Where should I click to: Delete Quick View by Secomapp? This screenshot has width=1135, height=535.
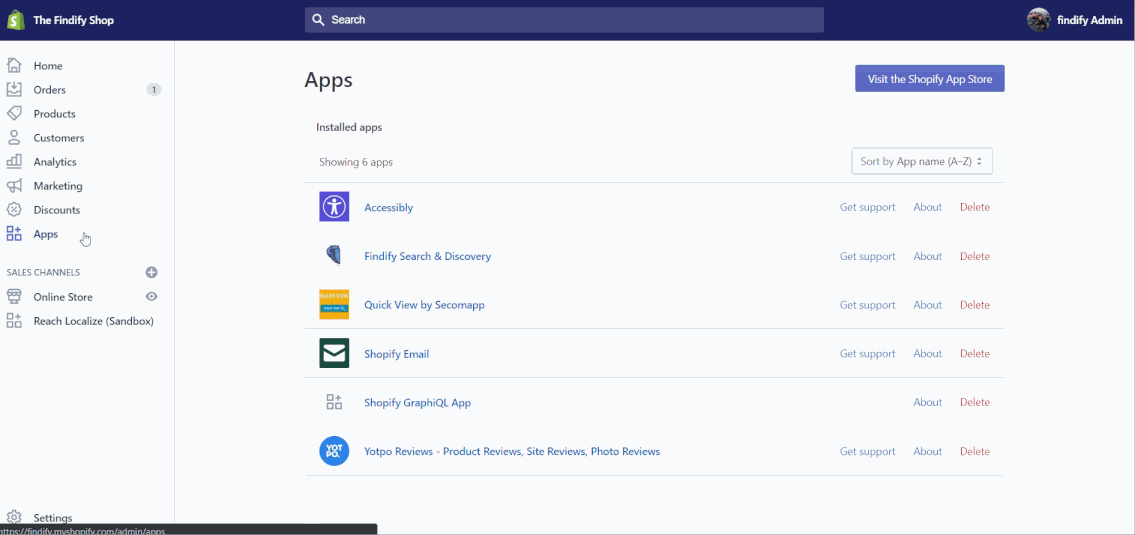(974, 305)
